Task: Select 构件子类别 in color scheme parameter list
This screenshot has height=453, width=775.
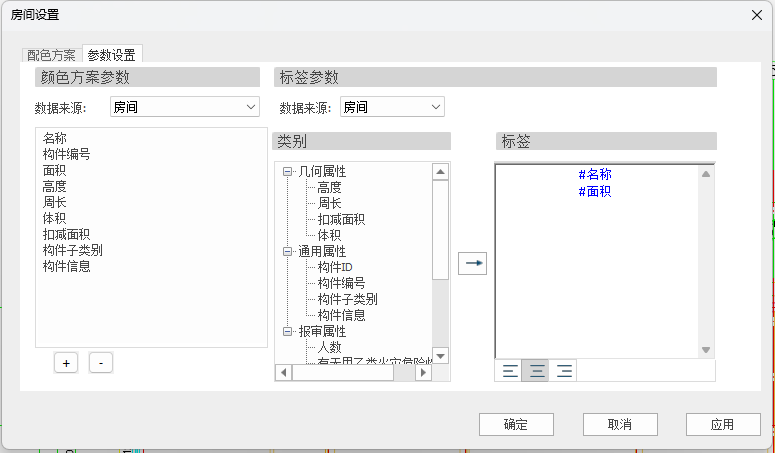Action: click(x=73, y=250)
